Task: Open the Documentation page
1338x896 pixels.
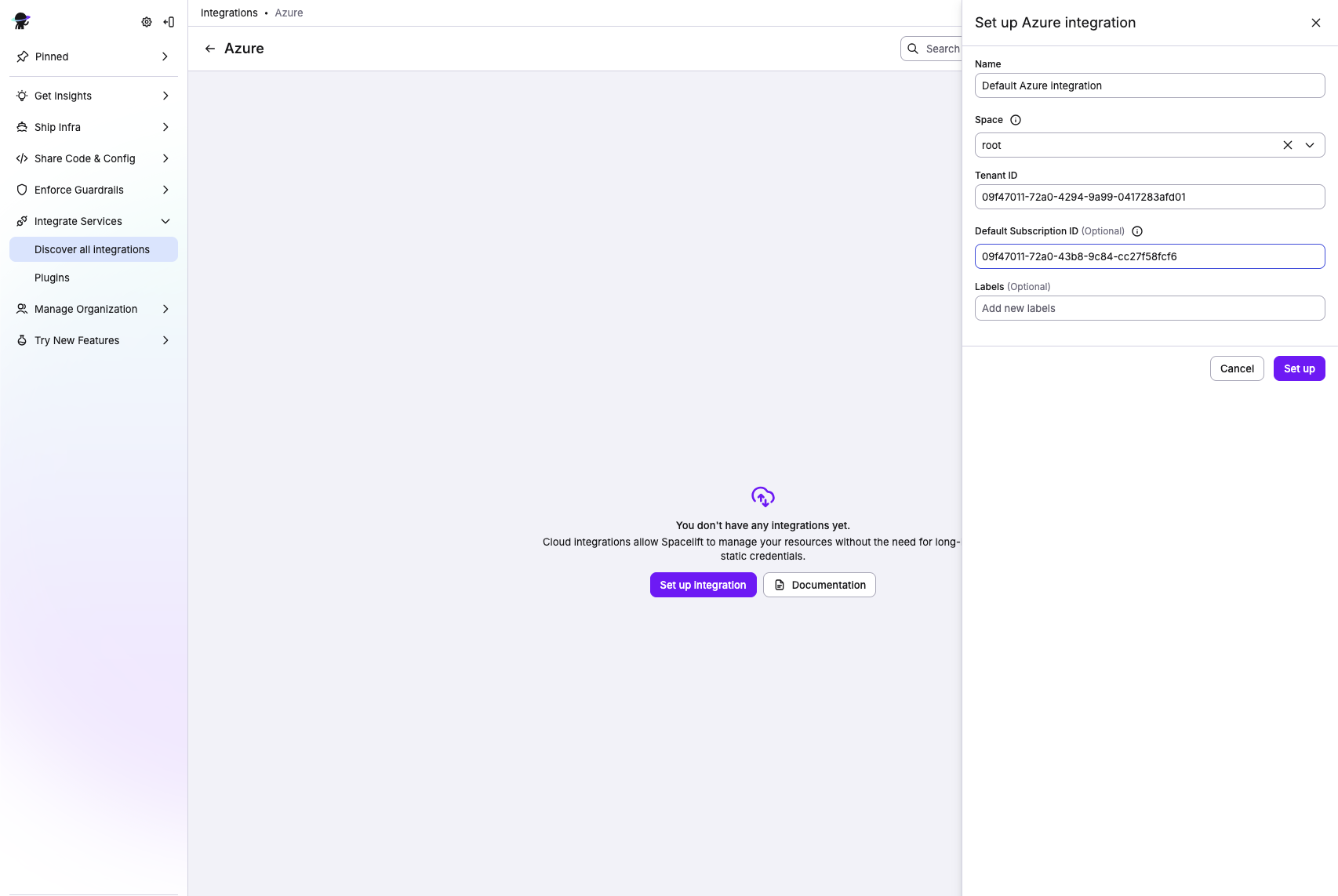Action: [819, 585]
